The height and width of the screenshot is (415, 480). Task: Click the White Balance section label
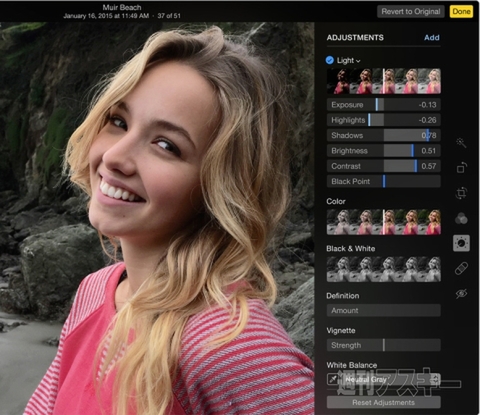pos(352,365)
